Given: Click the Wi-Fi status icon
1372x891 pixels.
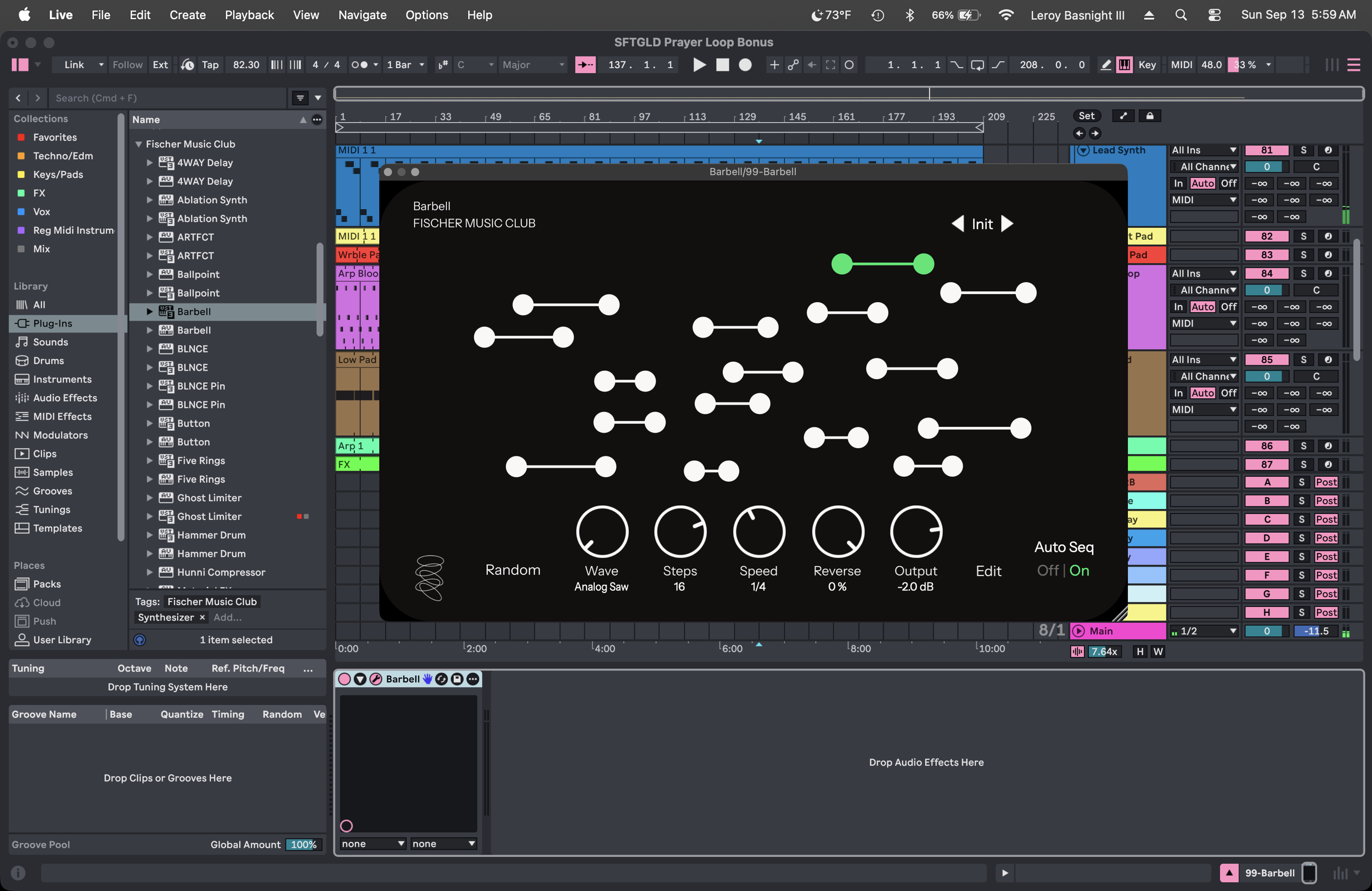Looking at the screenshot, I should 1006,15.
